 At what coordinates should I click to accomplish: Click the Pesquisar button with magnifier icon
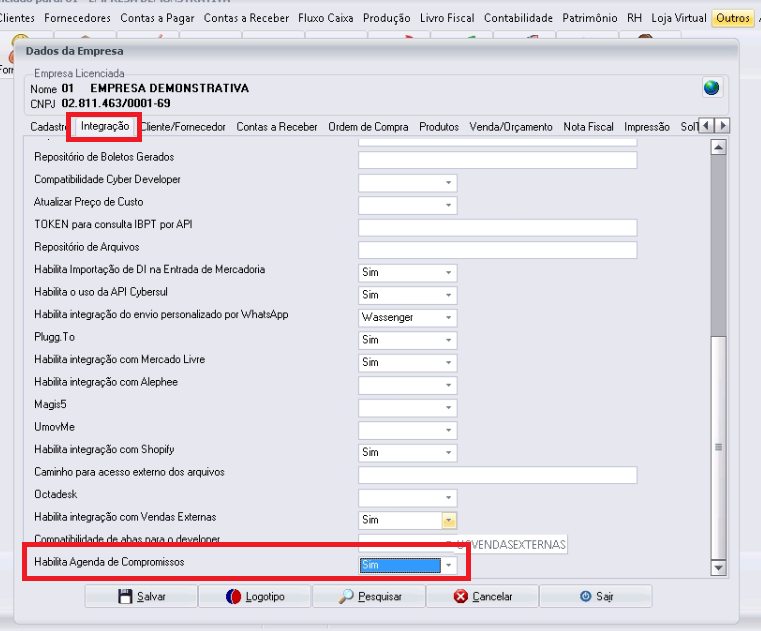[x=369, y=596]
